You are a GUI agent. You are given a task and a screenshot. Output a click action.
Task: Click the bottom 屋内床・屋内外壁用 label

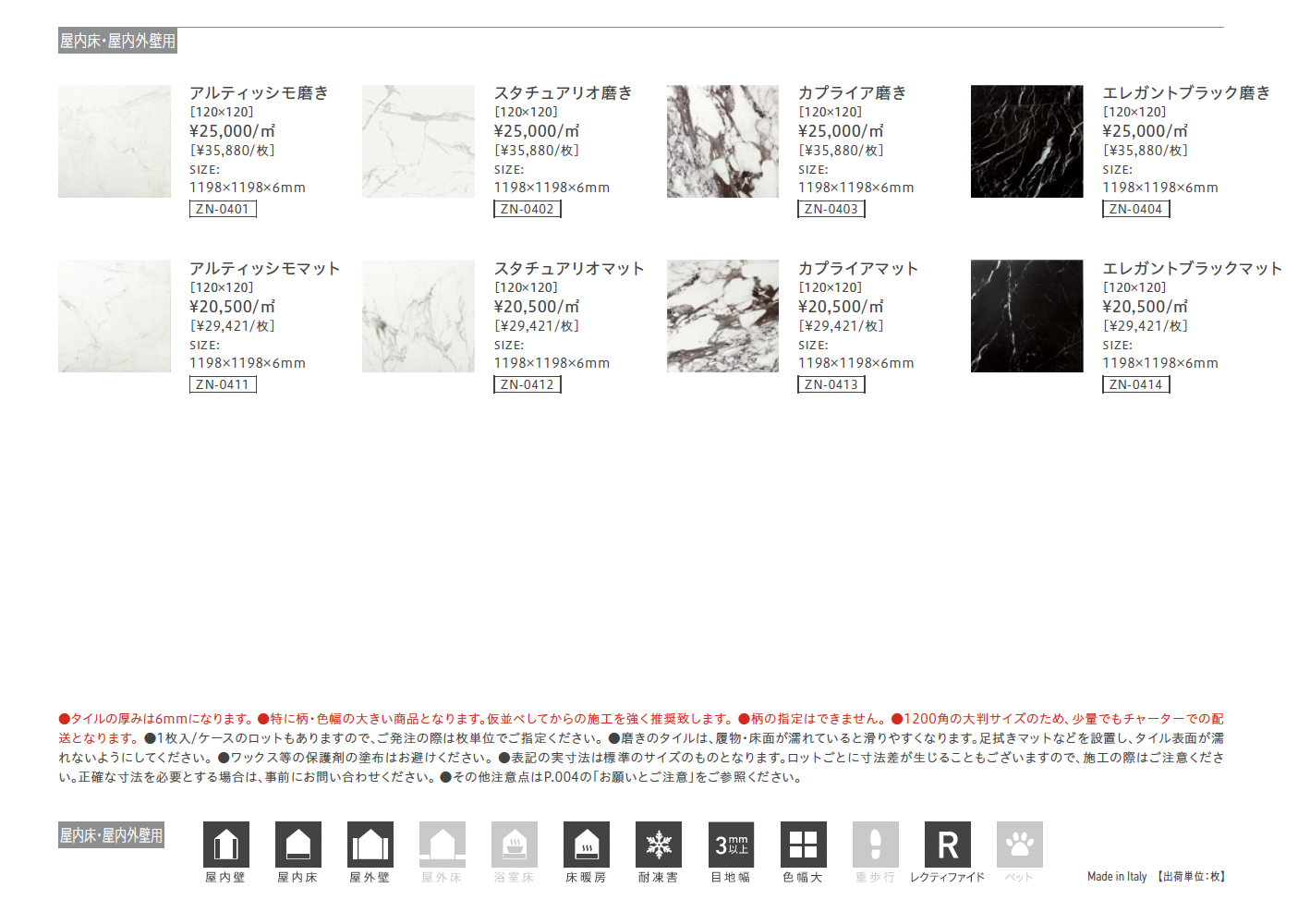[112, 835]
